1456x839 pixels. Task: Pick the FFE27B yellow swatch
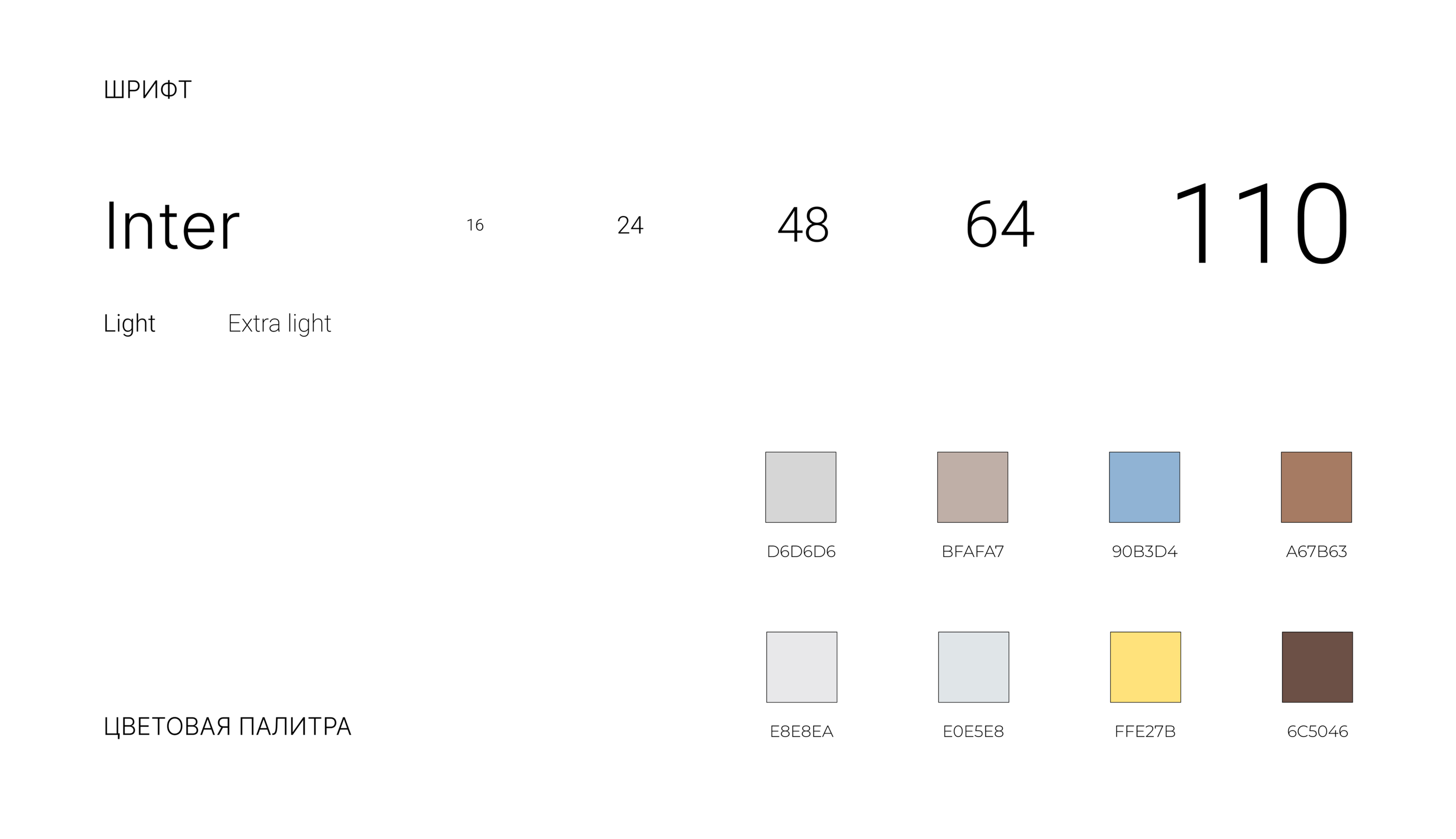tap(1145, 667)
